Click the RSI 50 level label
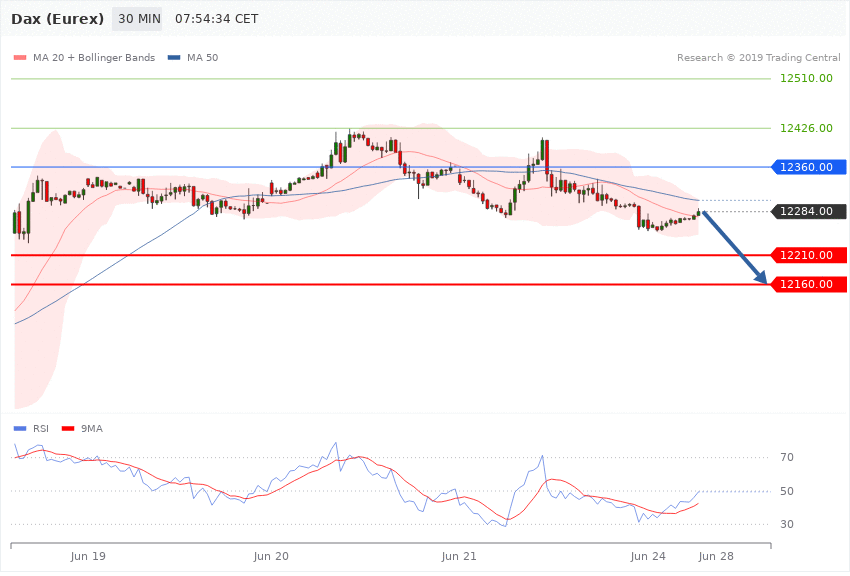Screen dimensions: 850x576 [x=787, y=491]
